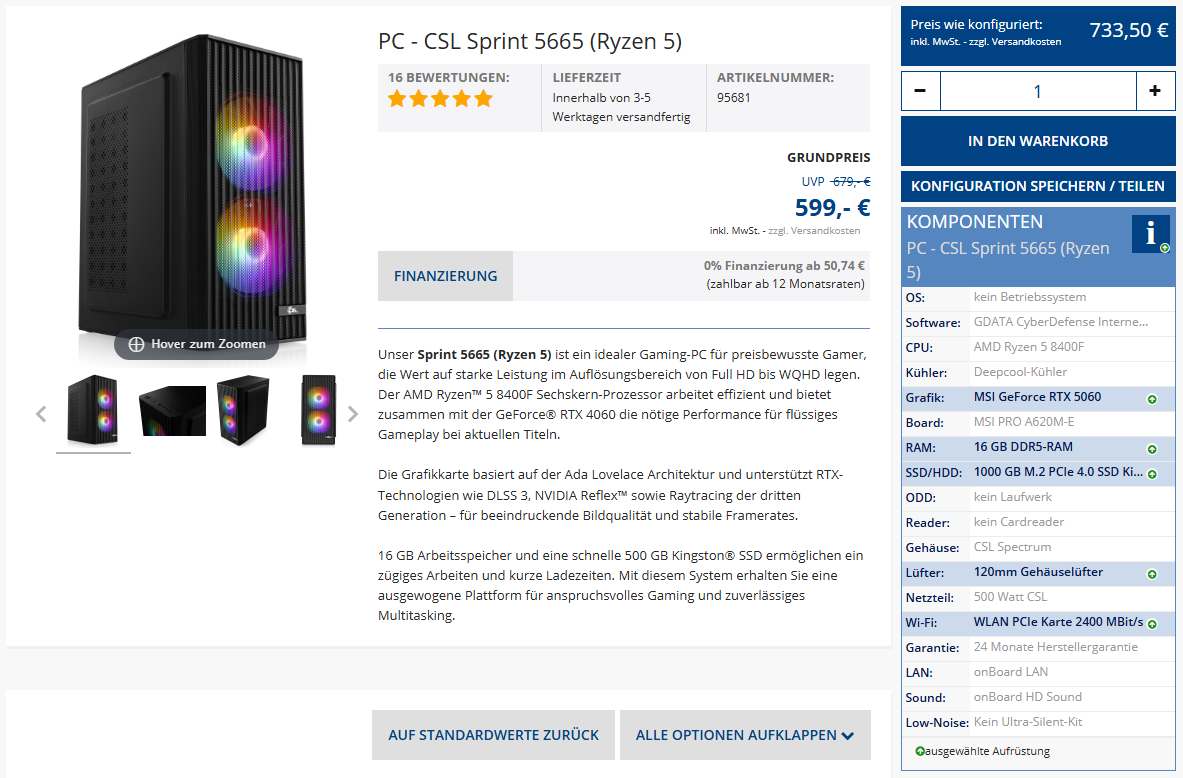The image size is (1183, 778).
Task: Decrease quantity with the minus button
Action: pyautogui.click(x=920, y=90)
